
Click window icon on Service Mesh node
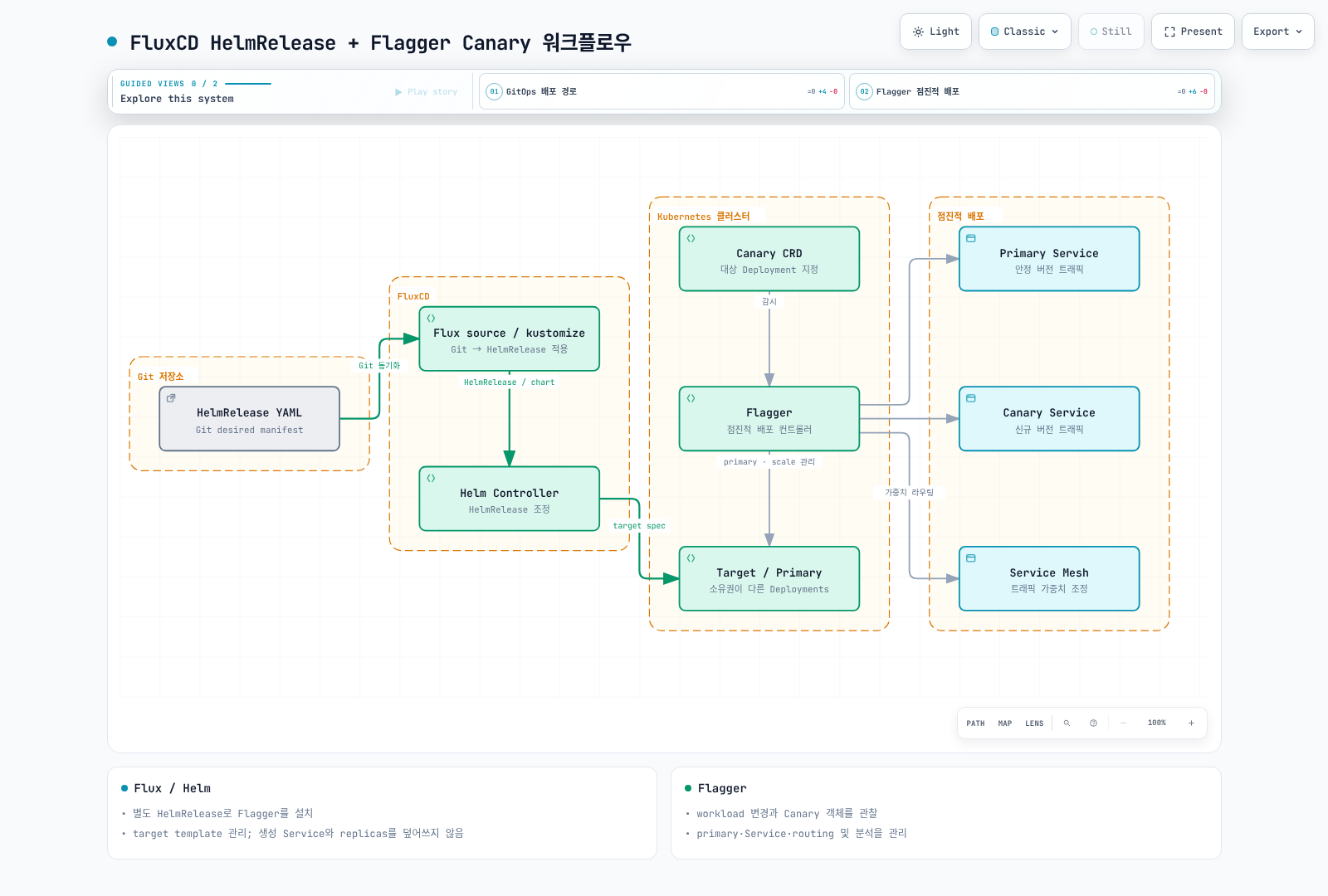coord(971,558)
